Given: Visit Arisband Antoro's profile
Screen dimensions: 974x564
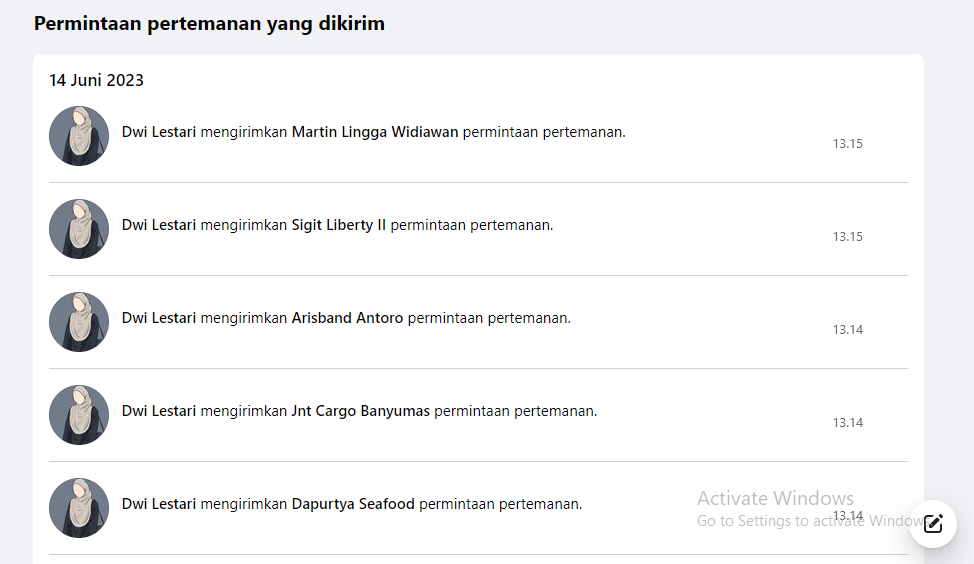Looking at the screenshot, I should tap(347, 318).
